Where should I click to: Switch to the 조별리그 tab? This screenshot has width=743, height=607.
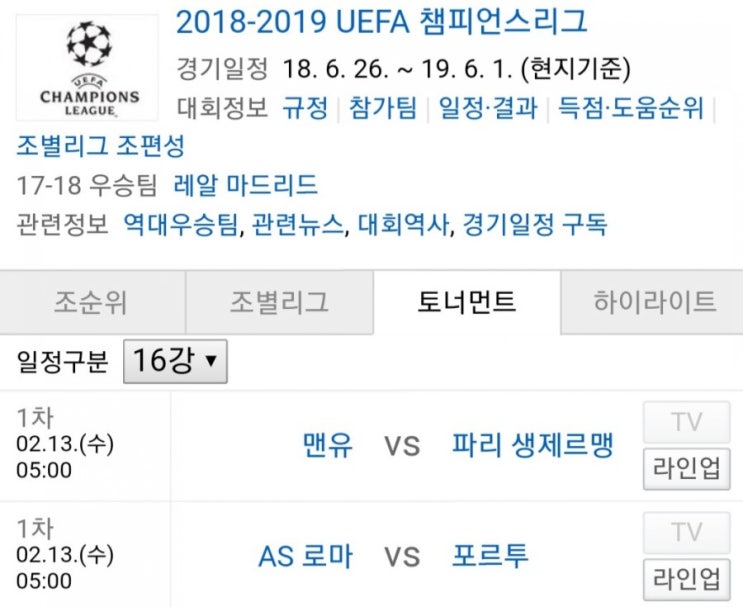pyautogui.click(x=280, y=302)
